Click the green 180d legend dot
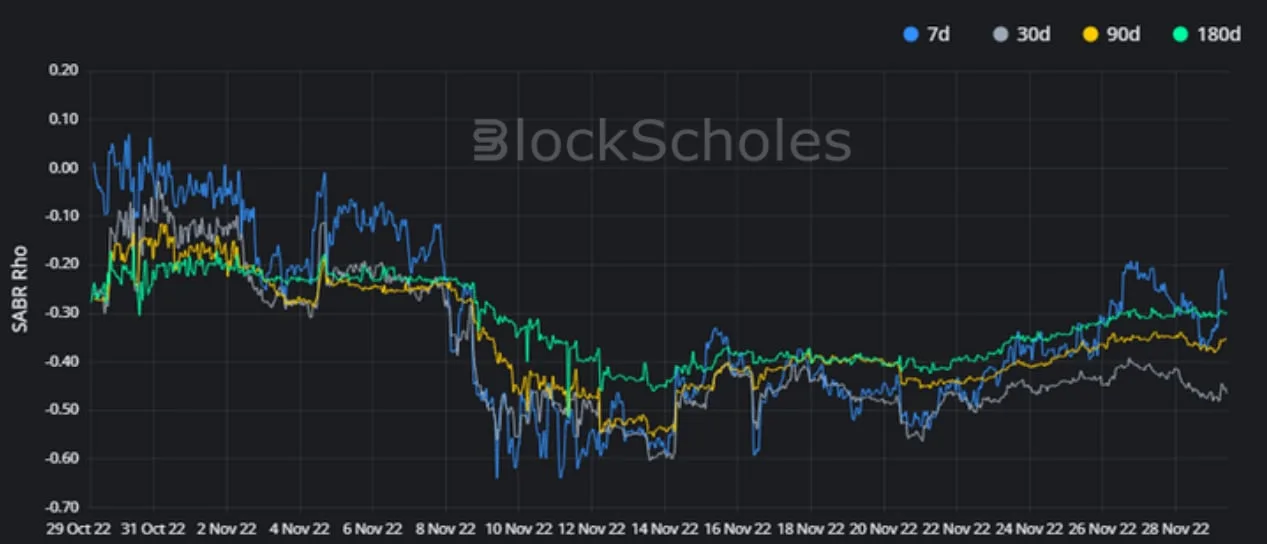 [x=1179, y=34]
